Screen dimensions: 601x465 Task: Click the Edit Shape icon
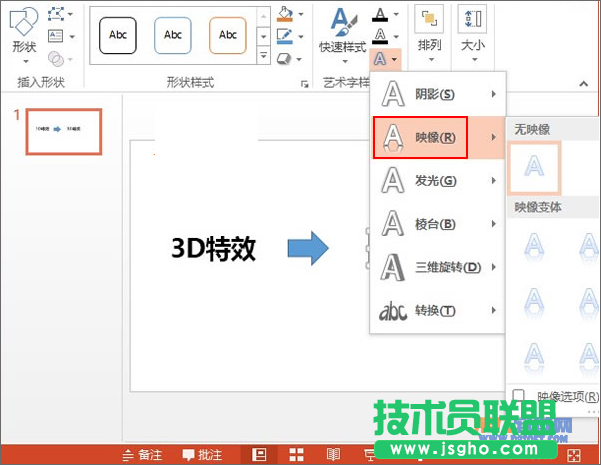(x=56, y=14)
